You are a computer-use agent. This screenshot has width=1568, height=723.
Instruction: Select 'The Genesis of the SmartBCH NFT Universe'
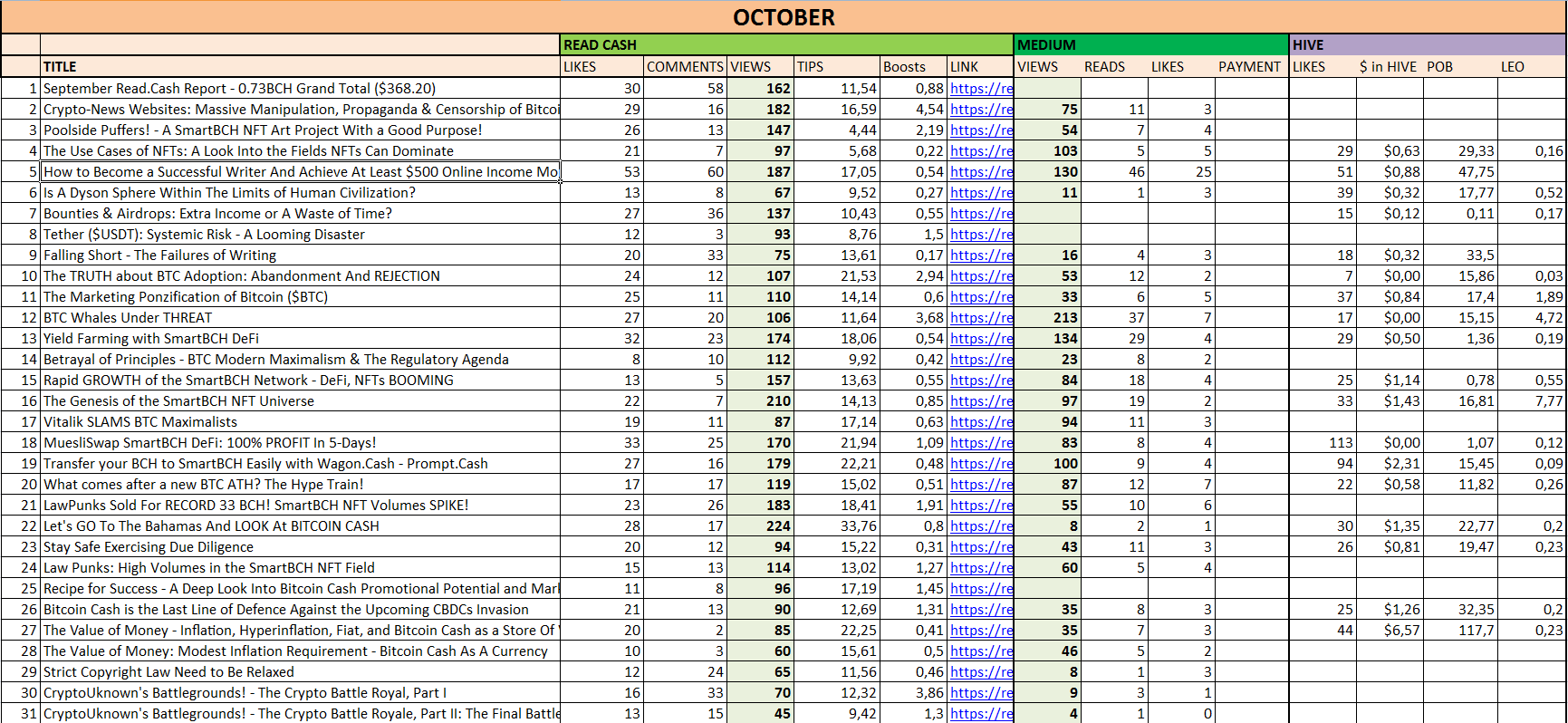(300, 401)
